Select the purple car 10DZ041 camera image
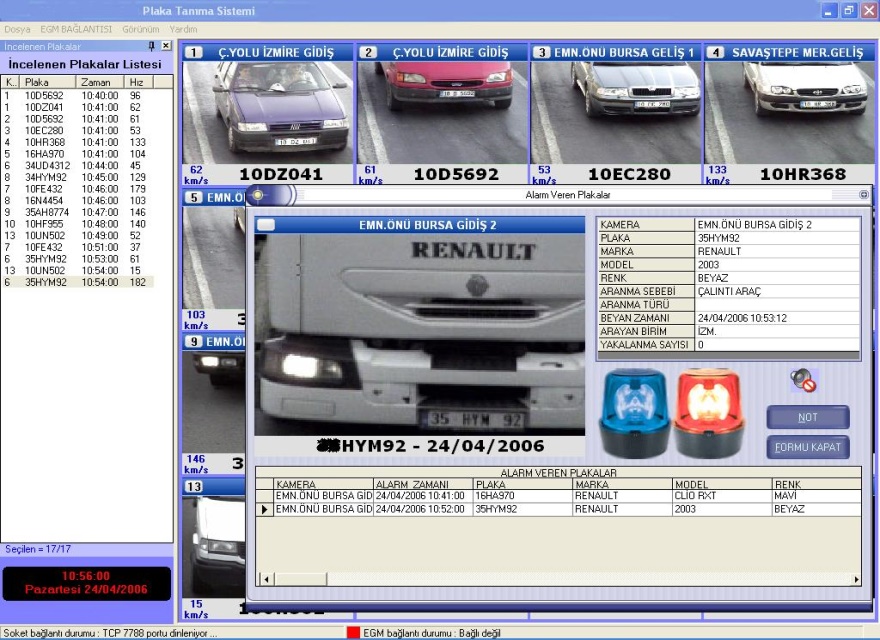The width and height of the screenshot is (880, 640). click(x=268, y=113)
